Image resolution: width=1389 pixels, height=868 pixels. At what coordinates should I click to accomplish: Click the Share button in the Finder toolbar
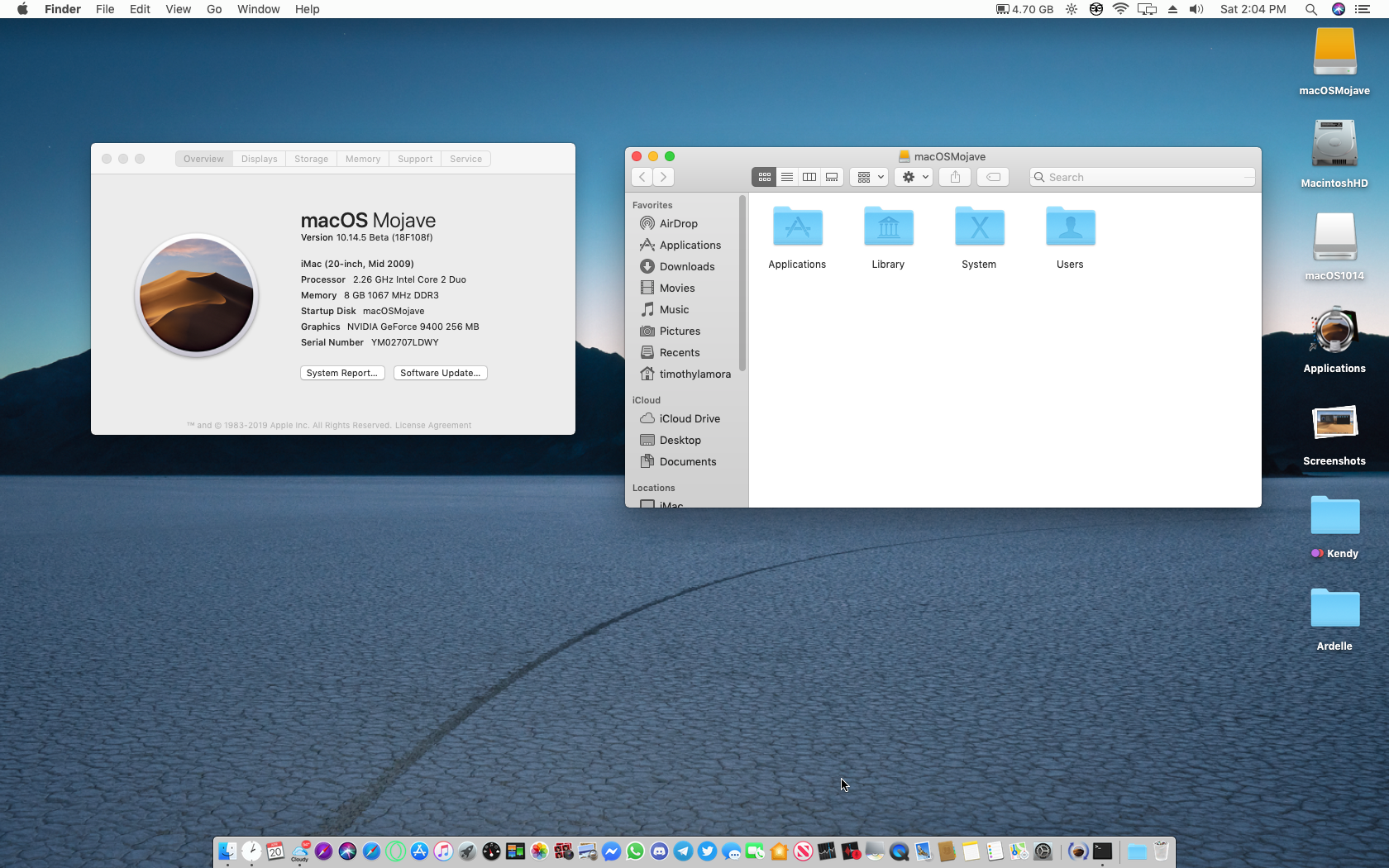point(955,177)
